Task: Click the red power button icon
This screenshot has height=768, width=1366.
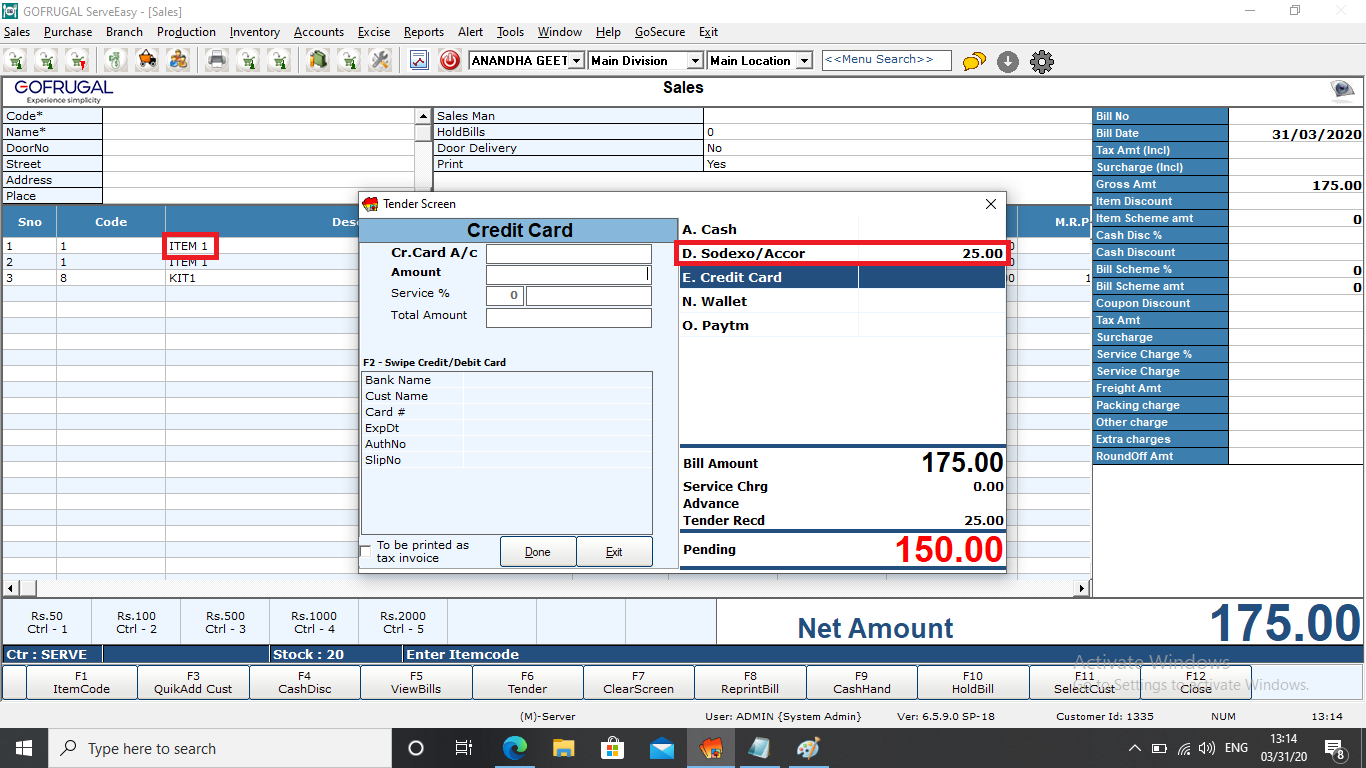Action: (x=450, y=61)
